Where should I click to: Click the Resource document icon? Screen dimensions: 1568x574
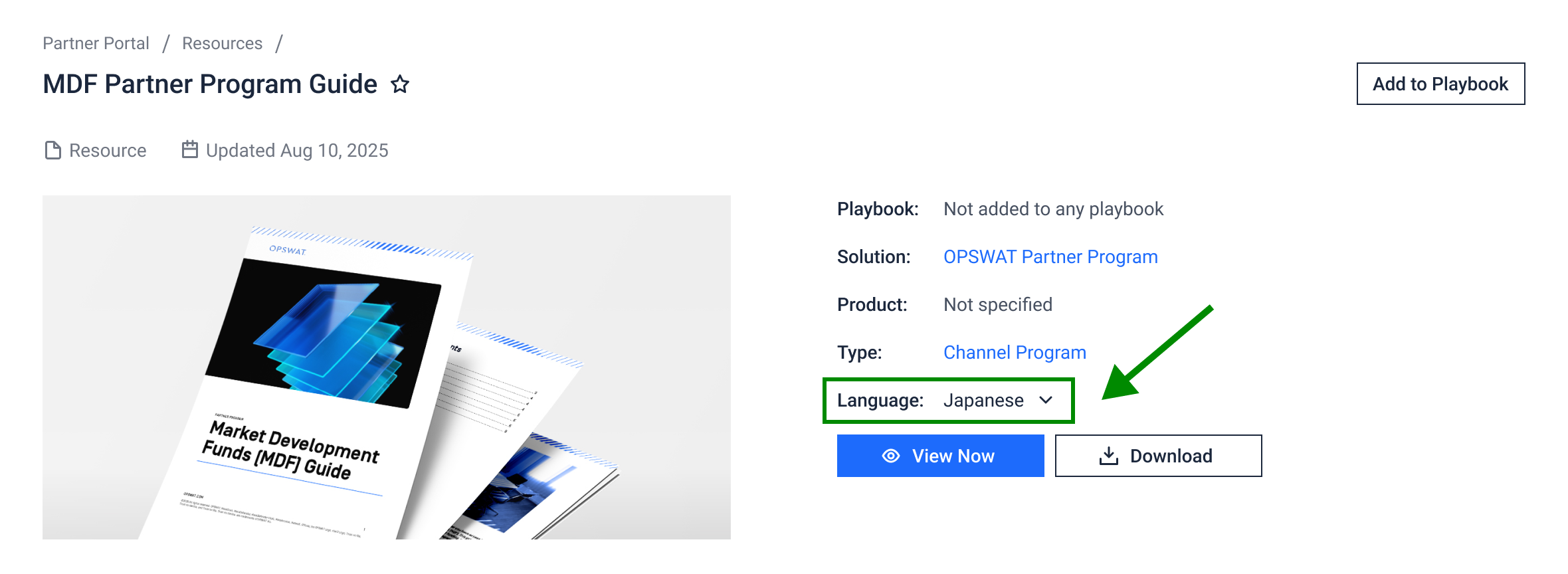[52, 151]
